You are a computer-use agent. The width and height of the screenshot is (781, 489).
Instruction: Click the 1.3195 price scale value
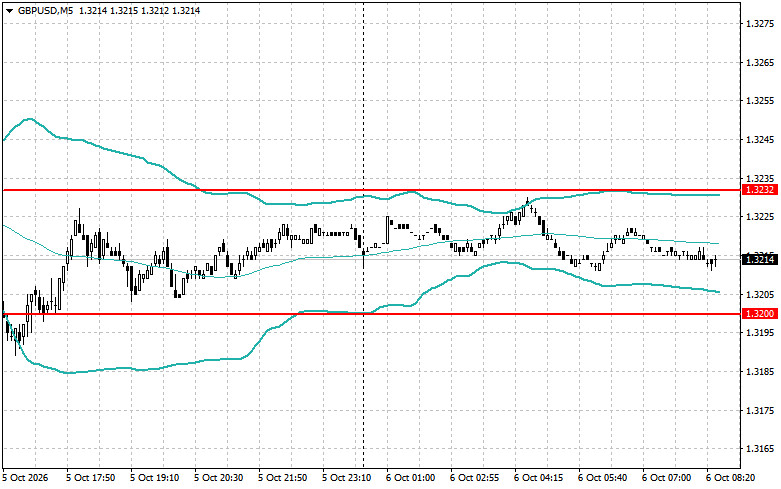(761, 333)
